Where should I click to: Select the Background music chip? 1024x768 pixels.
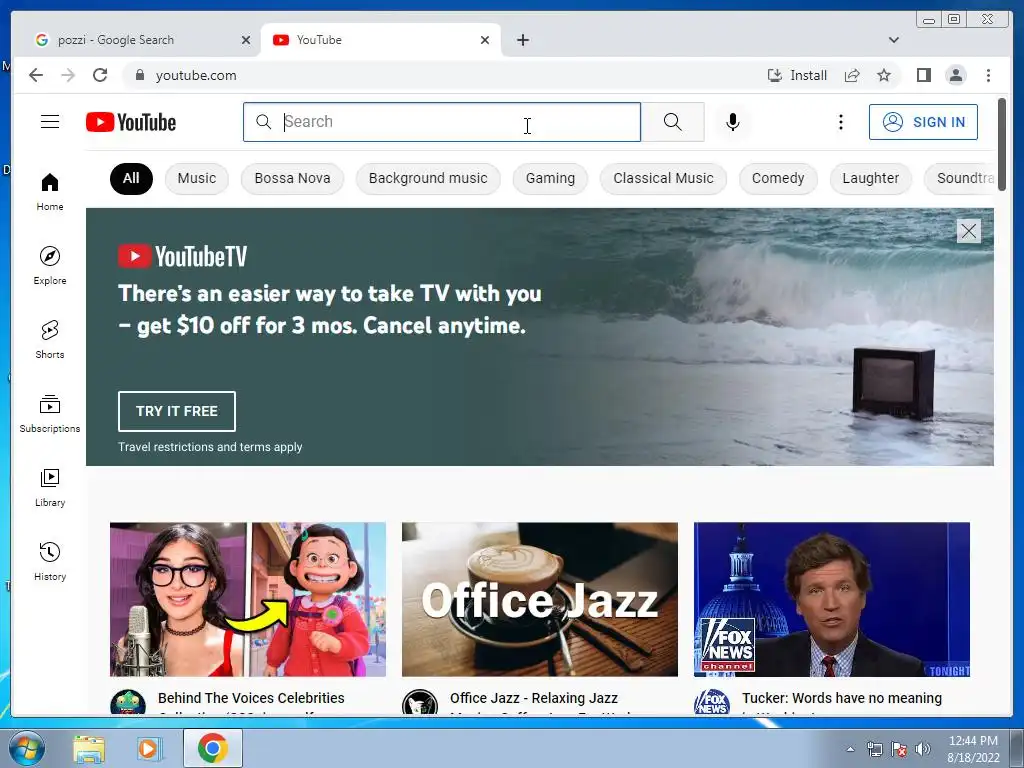click(x=428, y=178)
